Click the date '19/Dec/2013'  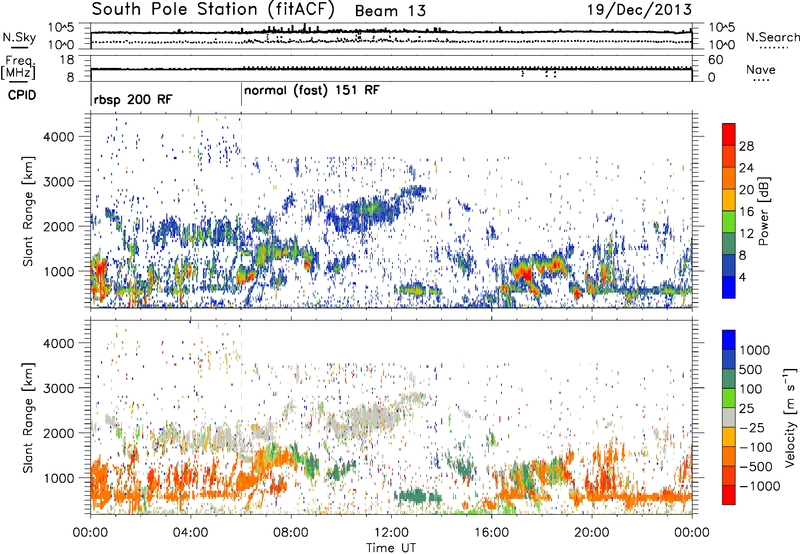(639, 9)
